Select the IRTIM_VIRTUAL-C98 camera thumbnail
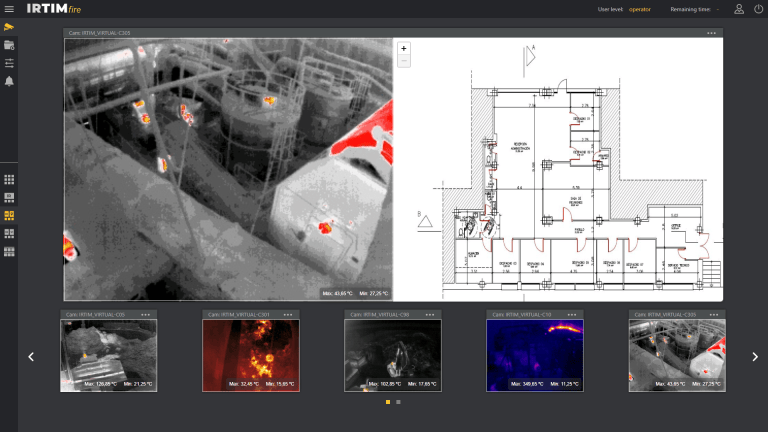 [x=392, y=355]
